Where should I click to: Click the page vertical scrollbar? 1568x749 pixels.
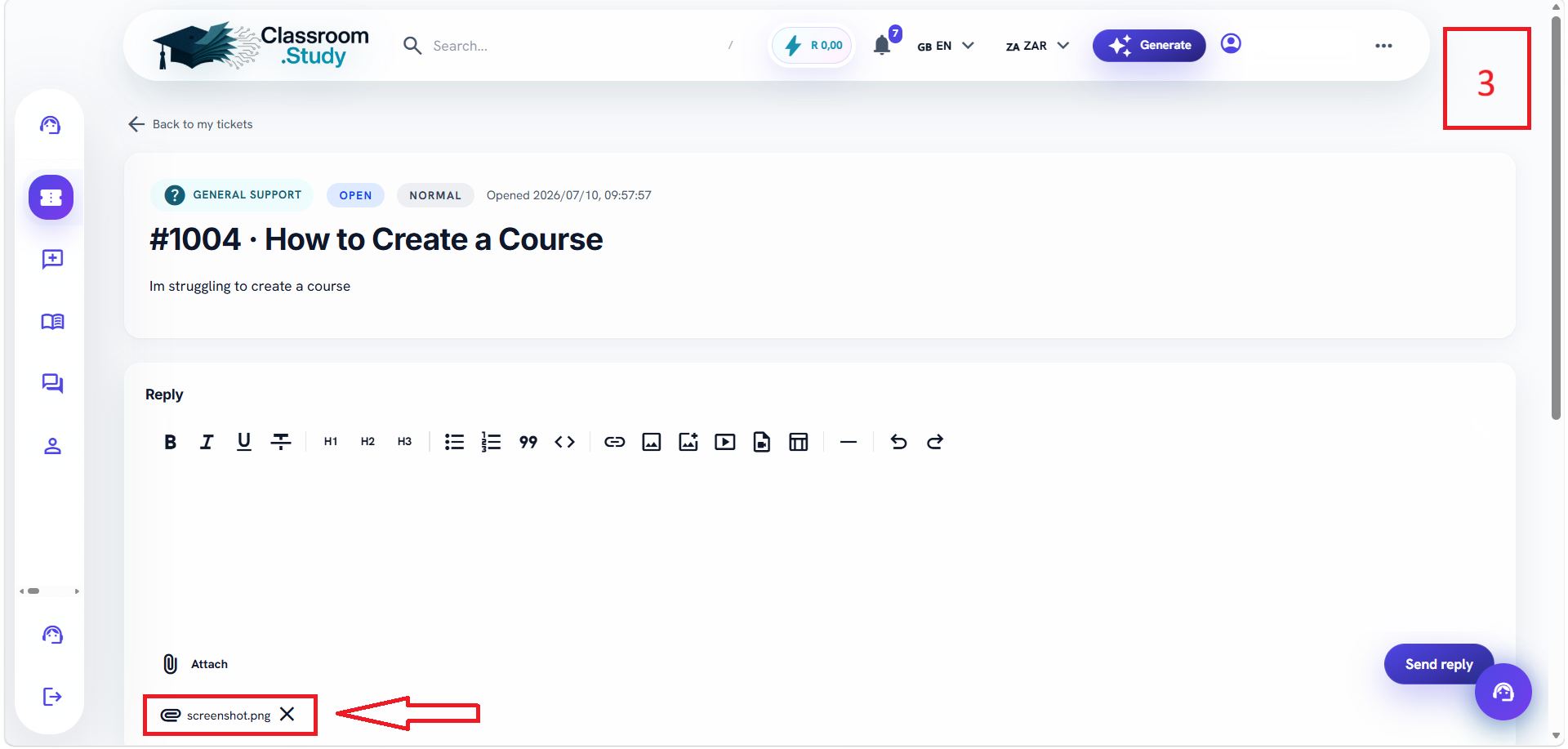1557,218
